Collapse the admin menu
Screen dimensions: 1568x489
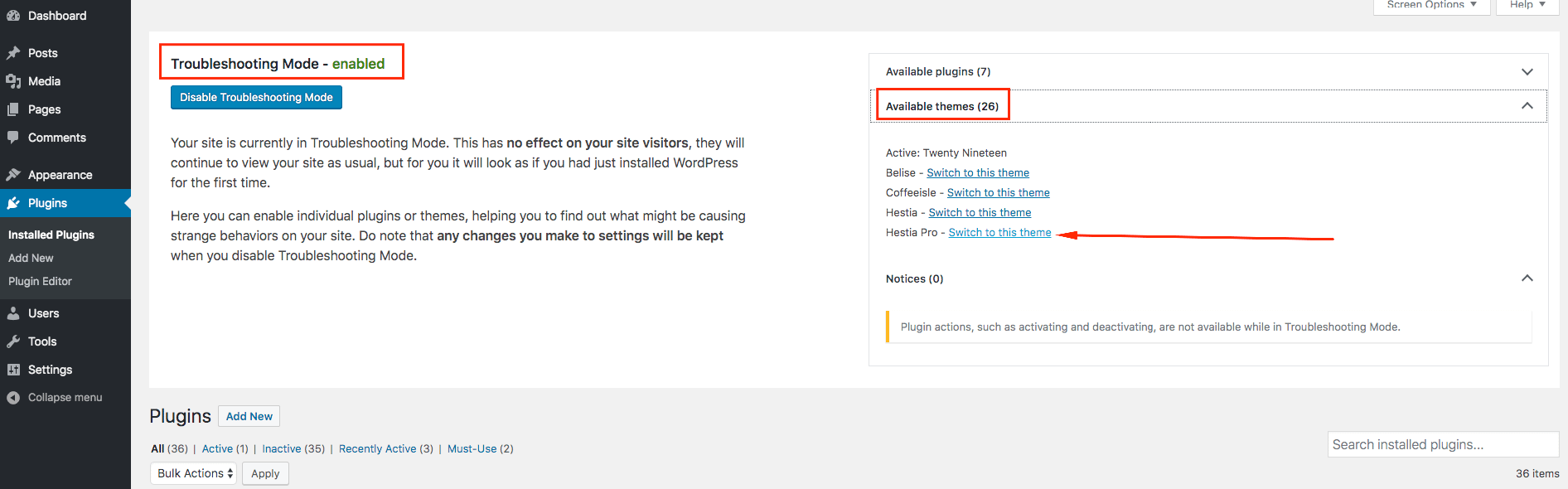pyautogui.click(x=55, y=398)
